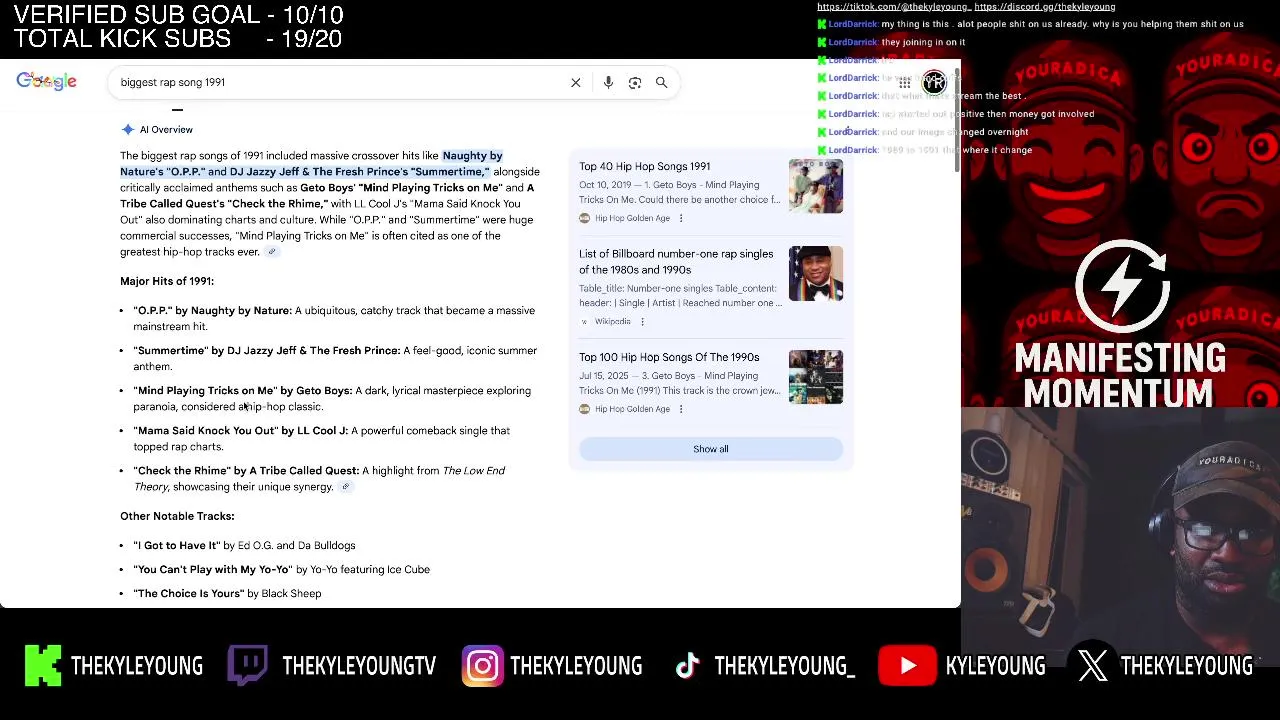
Task: Click the source link icon after 'unique synergy.'
Action: point(345,487)
